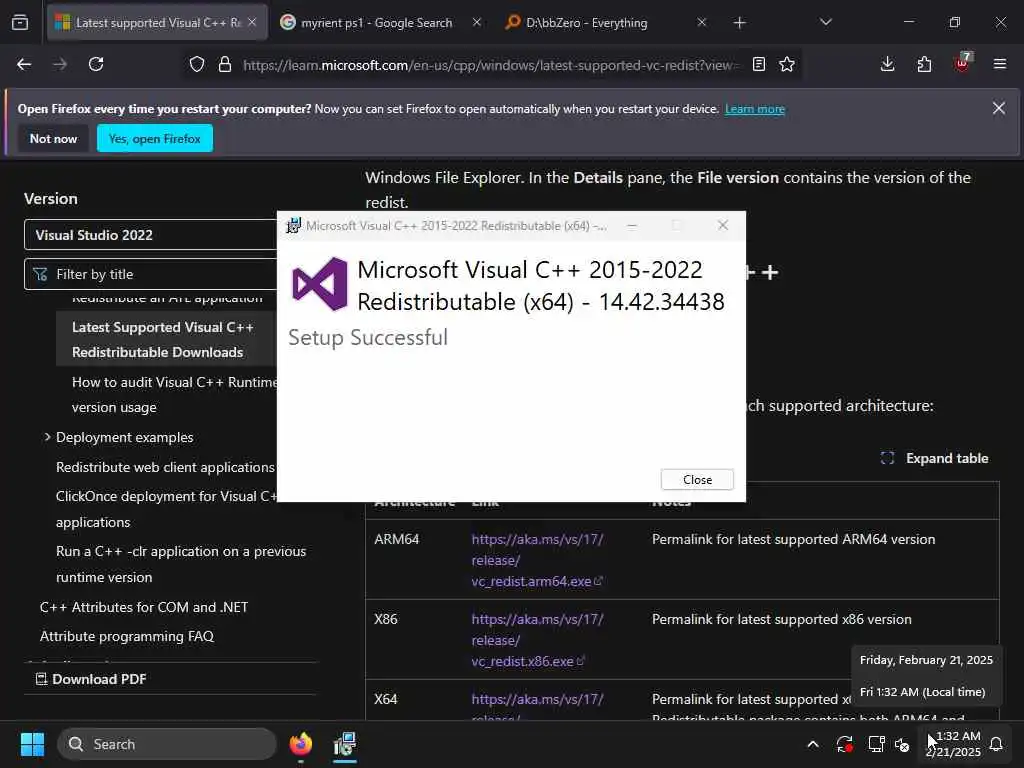
Task: Open the Firefox hamburger application menu
Action: pyautogui.click(x=1000, y=64)
